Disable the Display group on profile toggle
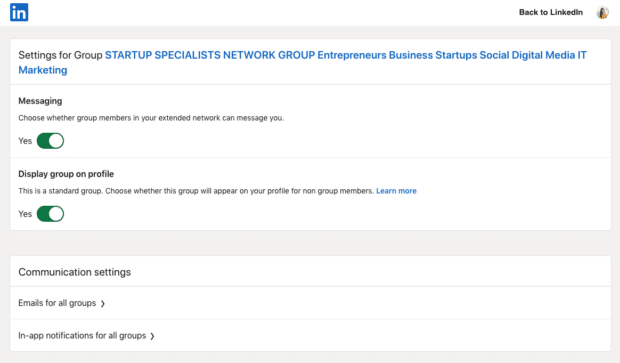The height and width of the screenshot is (363, 620). 50,214
